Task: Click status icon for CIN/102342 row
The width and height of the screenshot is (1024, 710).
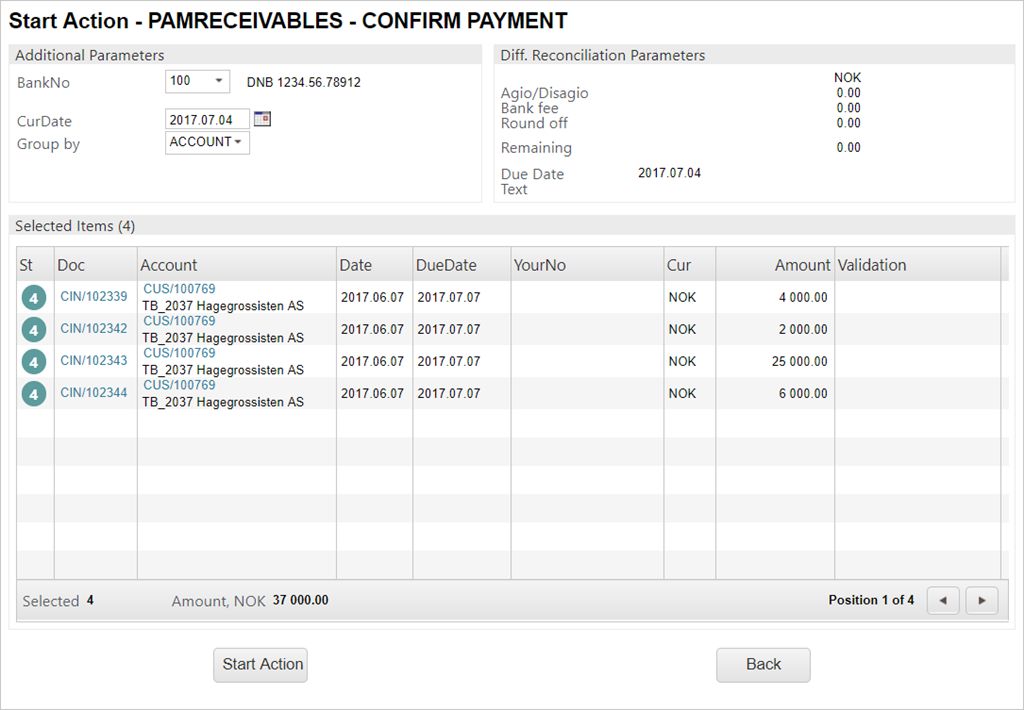Action: tap(34, 330)
